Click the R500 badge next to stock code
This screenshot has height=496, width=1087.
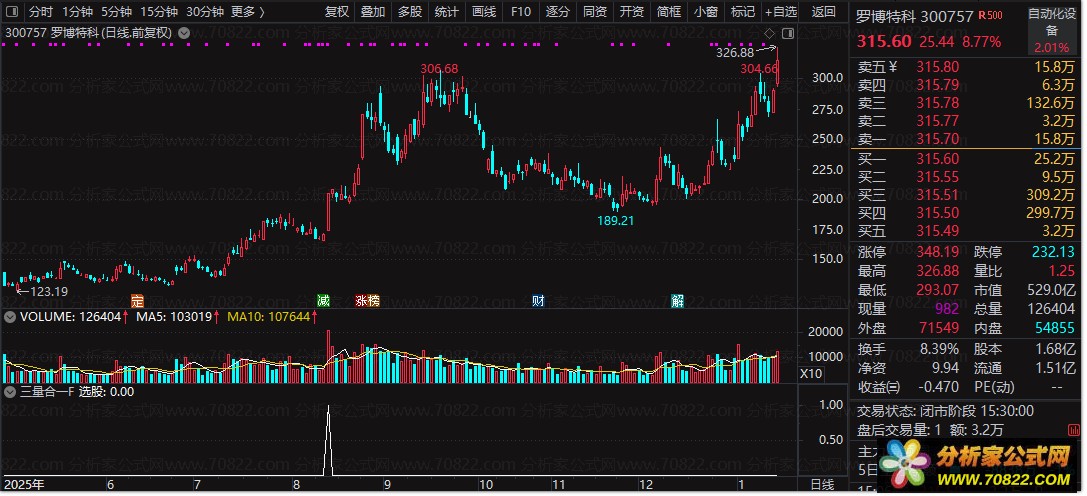991,16
